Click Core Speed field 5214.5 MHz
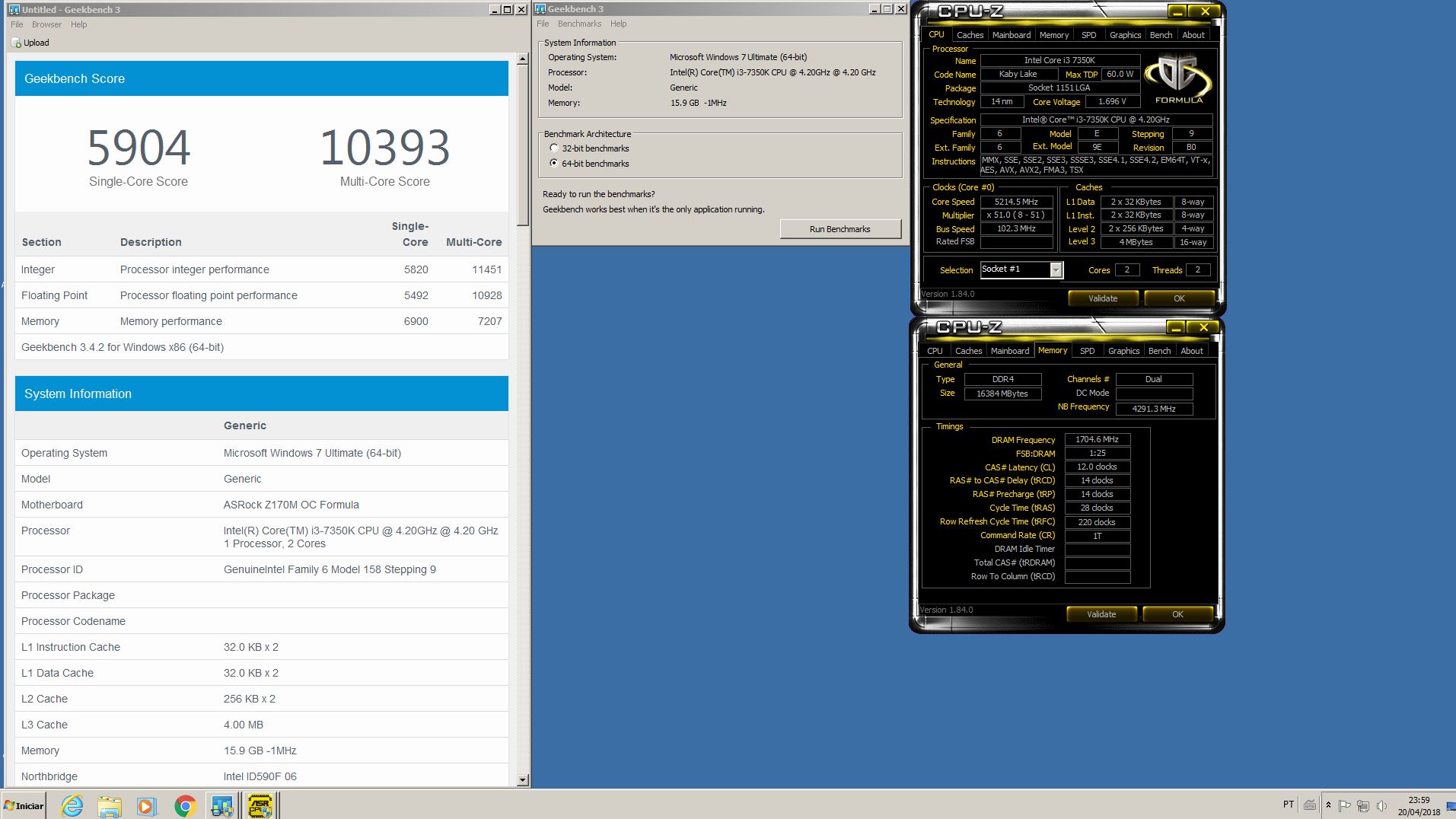 (x=1016, y=202)
